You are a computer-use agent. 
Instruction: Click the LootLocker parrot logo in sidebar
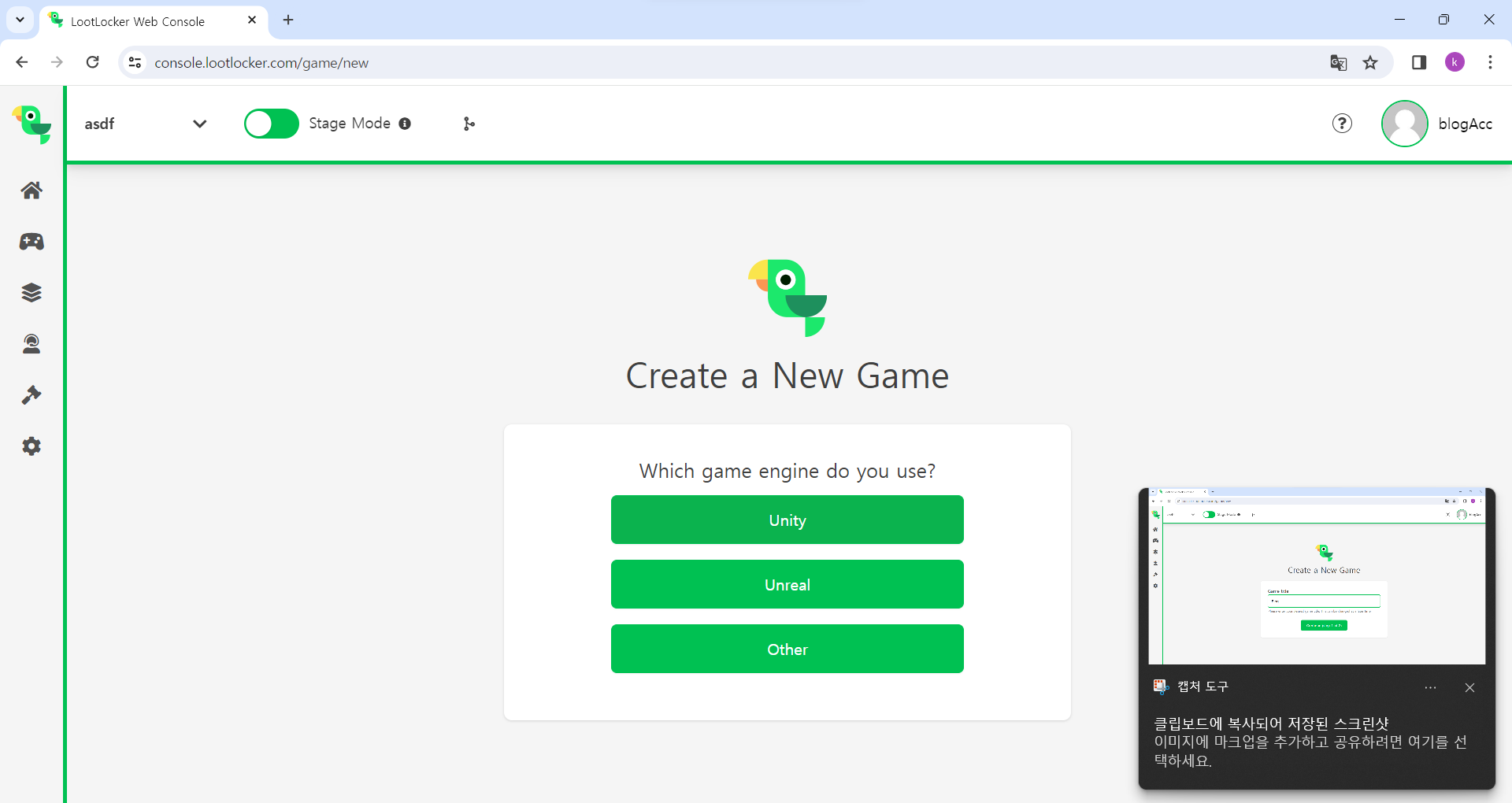(x=31, y=124)
